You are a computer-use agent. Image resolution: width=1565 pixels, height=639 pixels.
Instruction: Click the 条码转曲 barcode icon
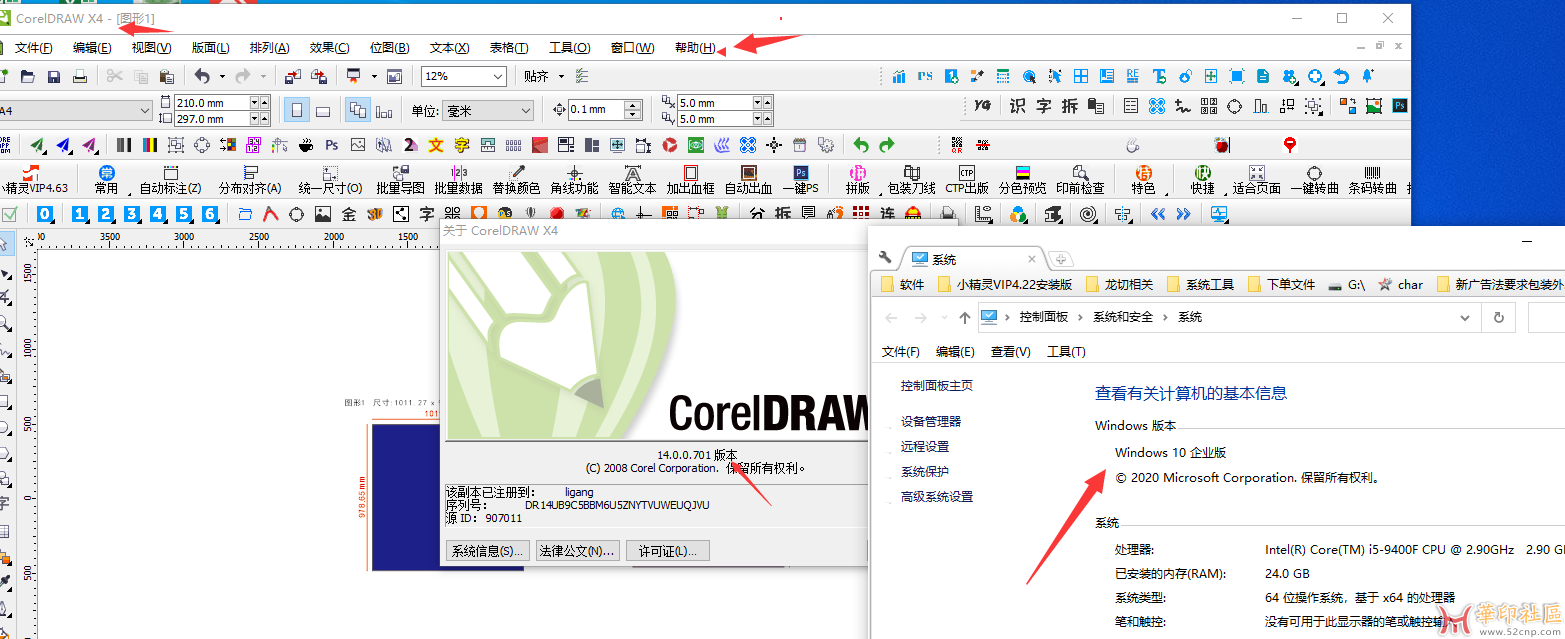tap(1372, 179)
